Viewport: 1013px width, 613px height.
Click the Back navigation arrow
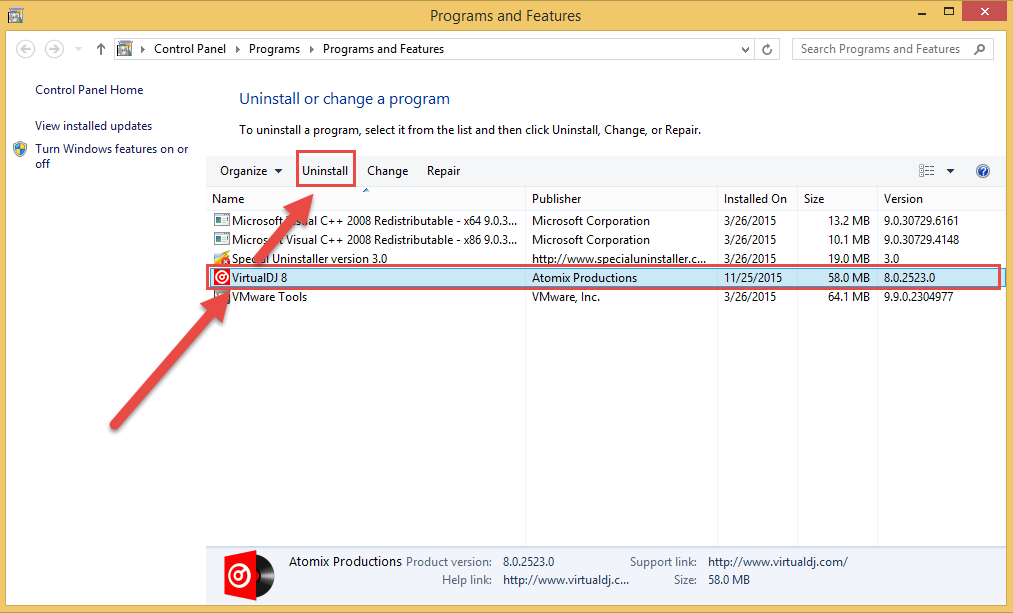[26, 49]
